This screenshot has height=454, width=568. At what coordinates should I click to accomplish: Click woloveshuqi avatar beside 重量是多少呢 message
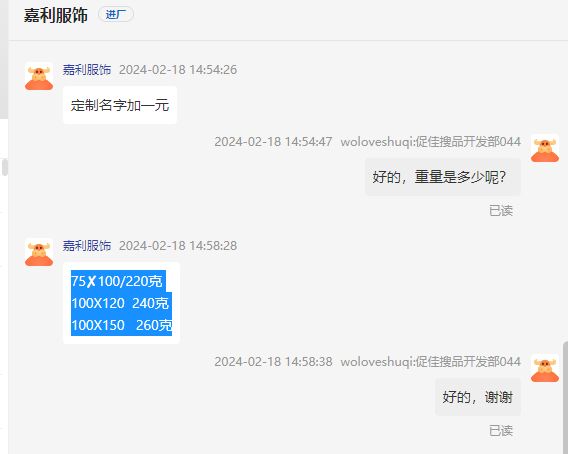545,148
